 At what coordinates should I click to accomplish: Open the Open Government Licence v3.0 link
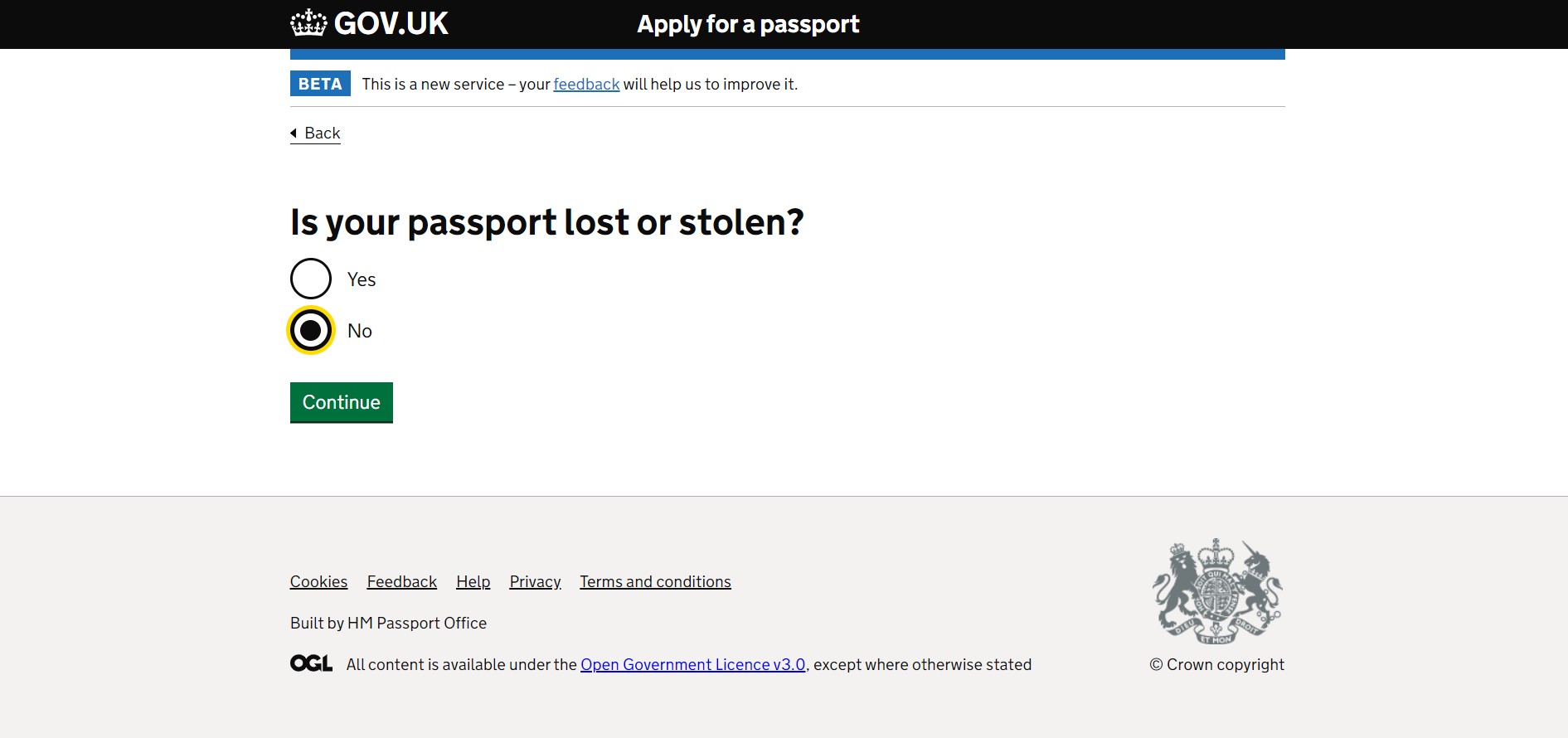click(x=692, y=664)
